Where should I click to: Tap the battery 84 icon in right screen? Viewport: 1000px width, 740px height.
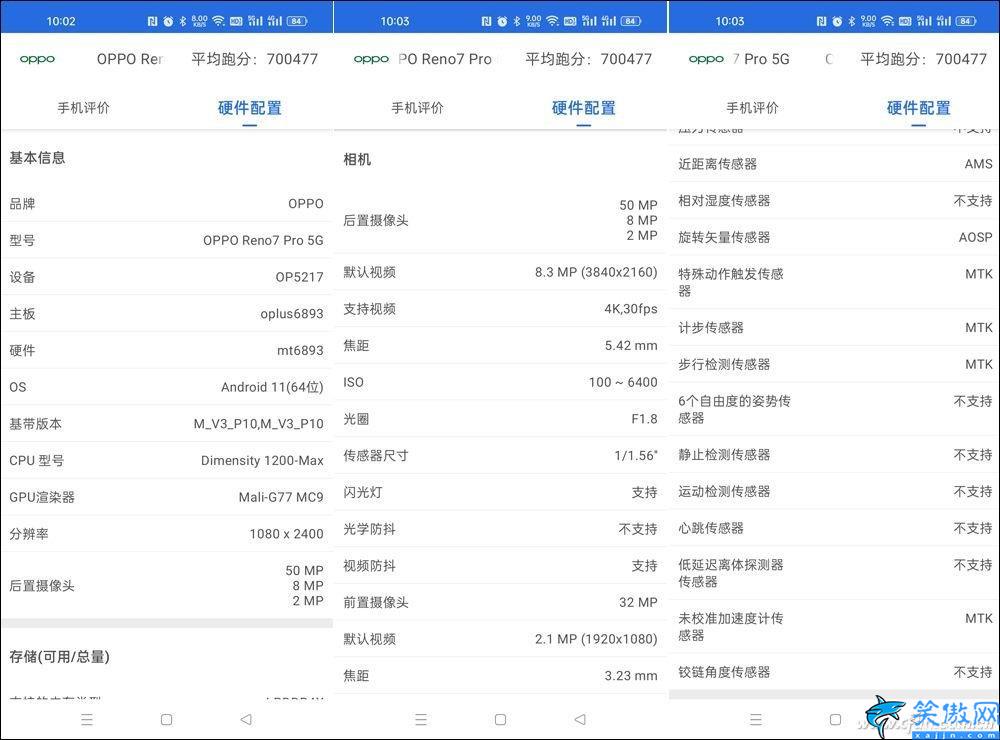(x=966, y=21)
